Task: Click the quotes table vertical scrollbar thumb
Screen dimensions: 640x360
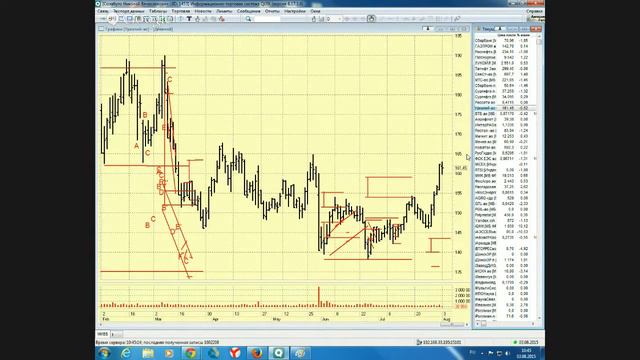Action: pos(539,42)
